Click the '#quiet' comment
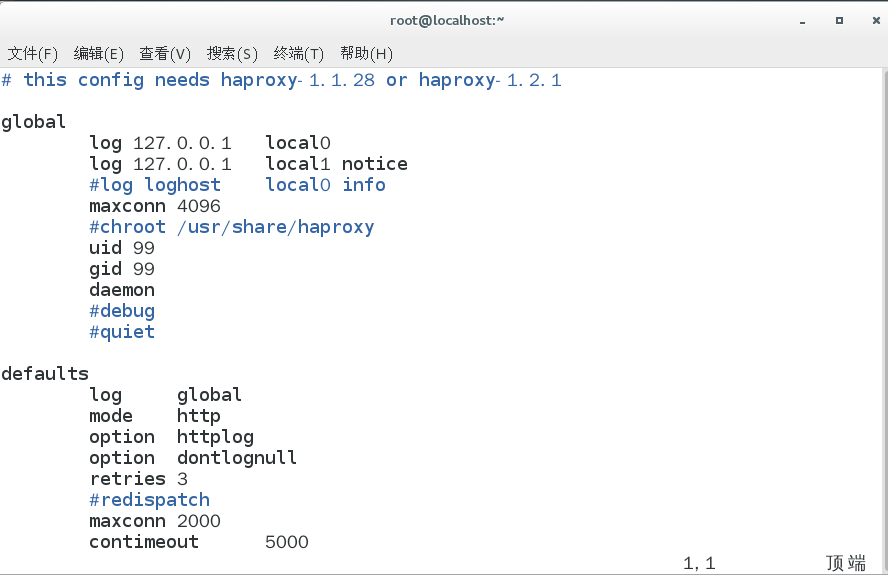The width and height of the screenshot is (888, 575). (122, 332)
